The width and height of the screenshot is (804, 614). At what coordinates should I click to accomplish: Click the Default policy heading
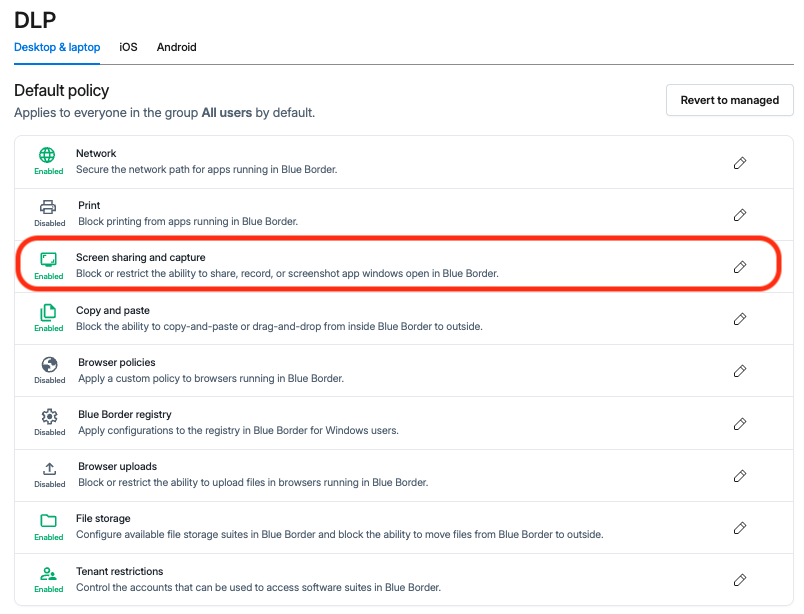(x=62, y=90)
